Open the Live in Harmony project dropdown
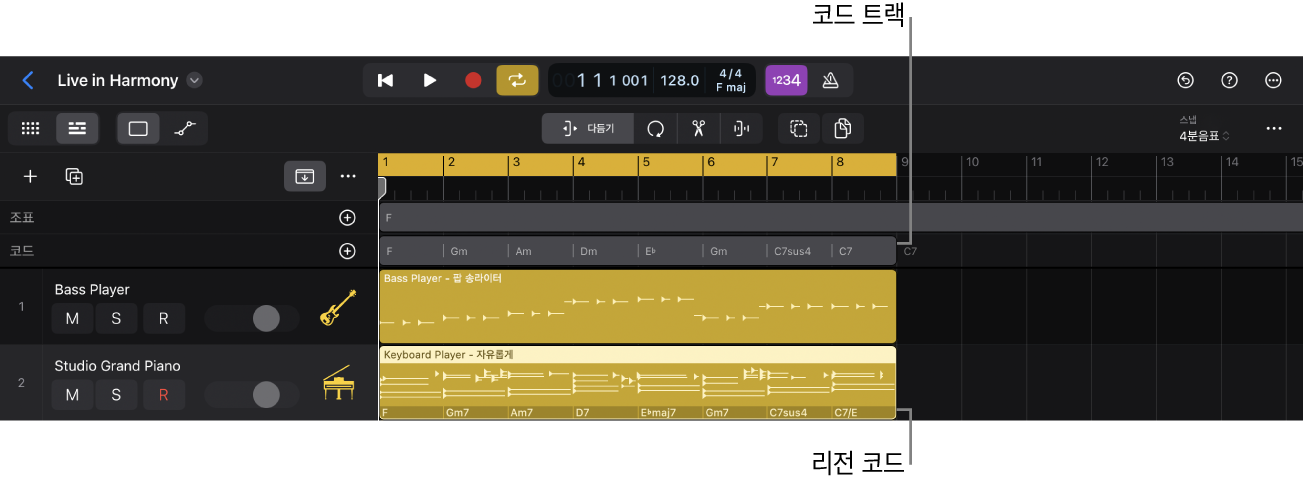1303x487 pixels. [195, 81]
